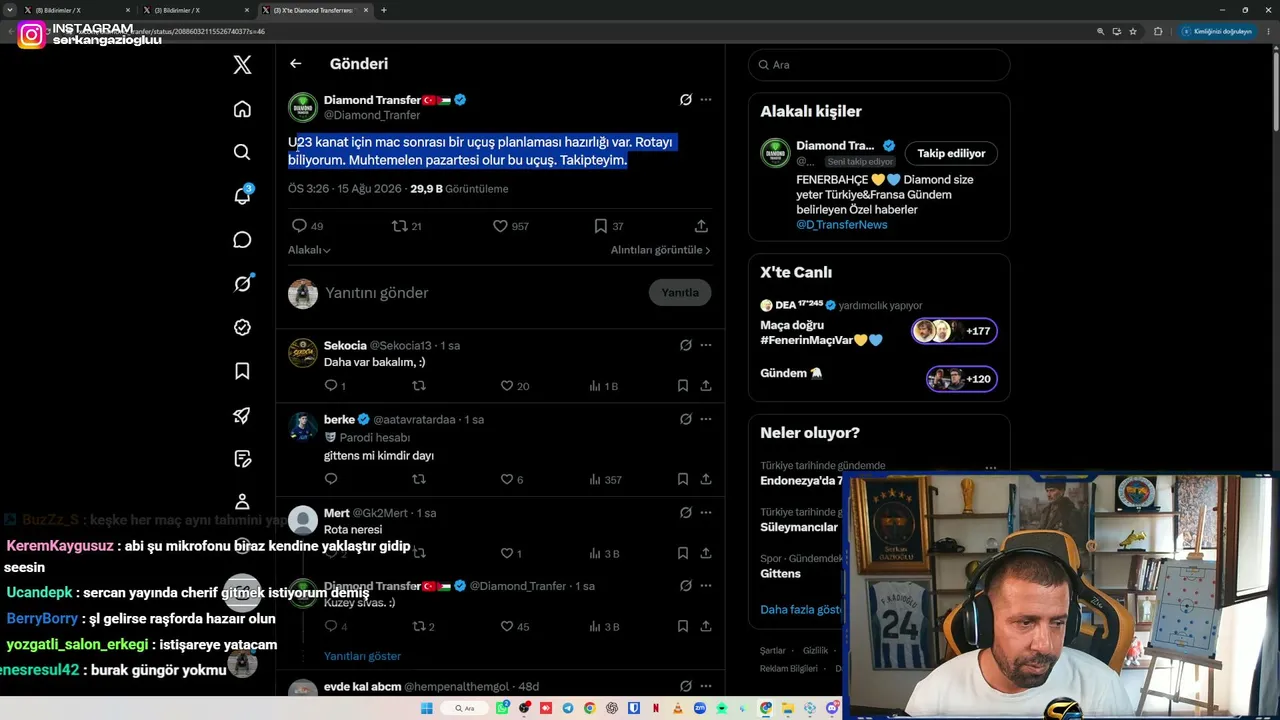Click Grok icon on berke's reply
The width and height of the screenshot is (1280, 720).
[686, 419]
